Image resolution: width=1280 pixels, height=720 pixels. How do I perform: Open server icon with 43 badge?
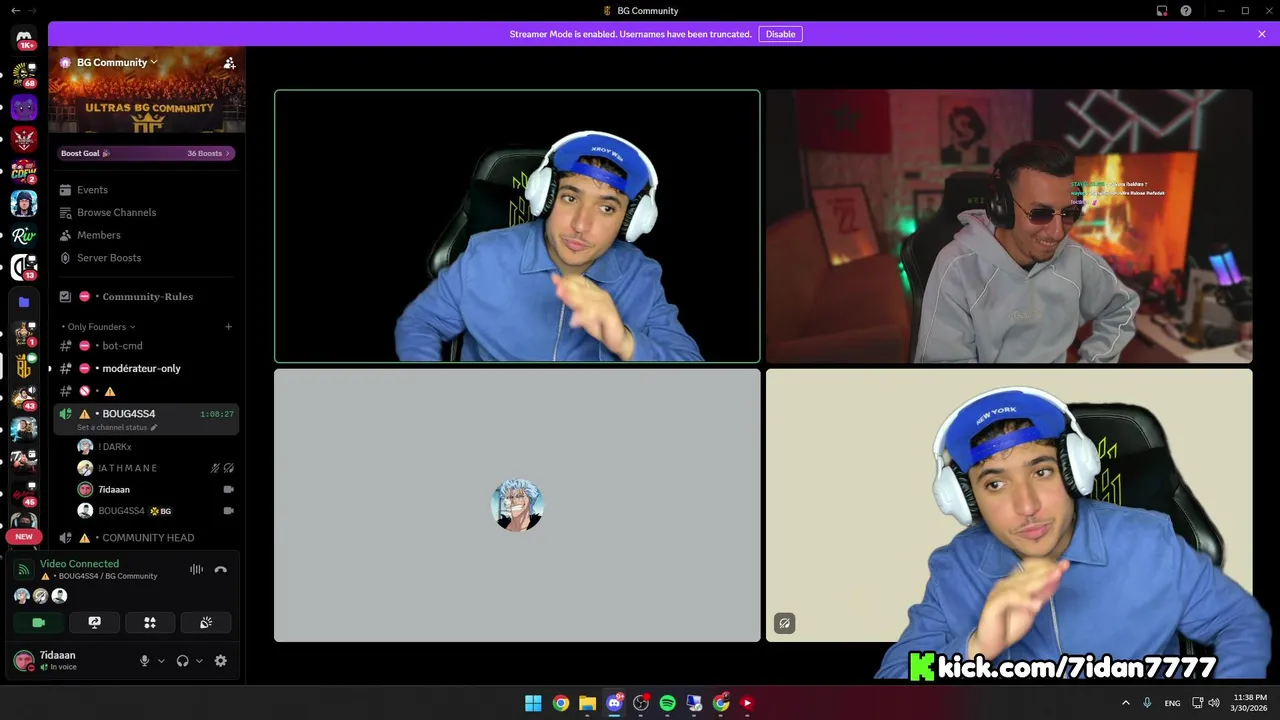(24, 398)
